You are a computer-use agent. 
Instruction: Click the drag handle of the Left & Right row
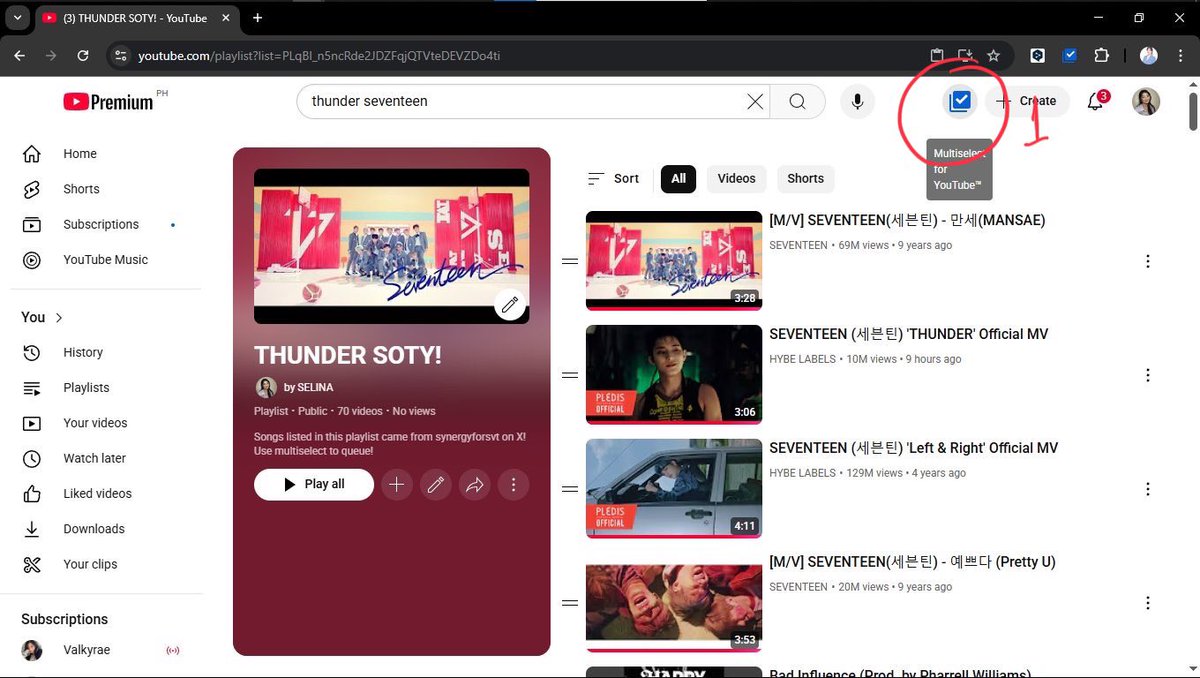[x=570, y=489]
